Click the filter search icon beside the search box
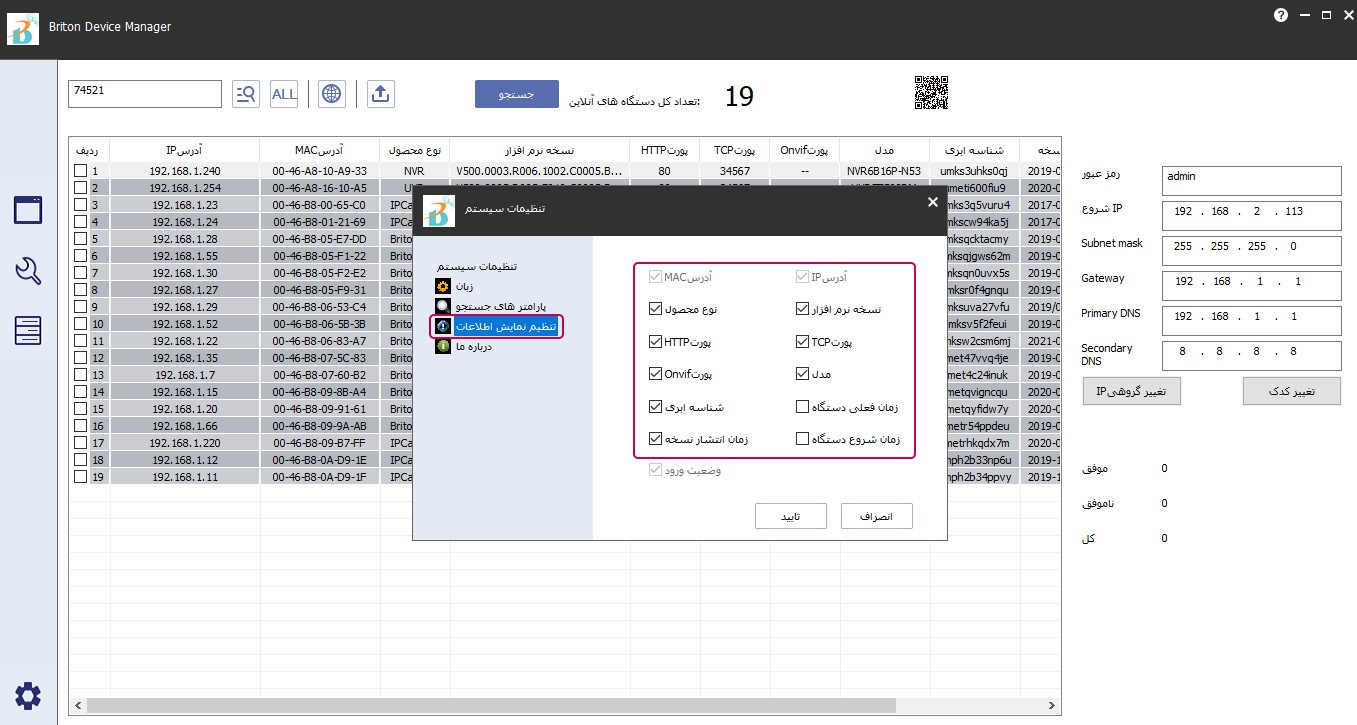The width and height of the screenshot is (1357, 725). coord(245,94)
